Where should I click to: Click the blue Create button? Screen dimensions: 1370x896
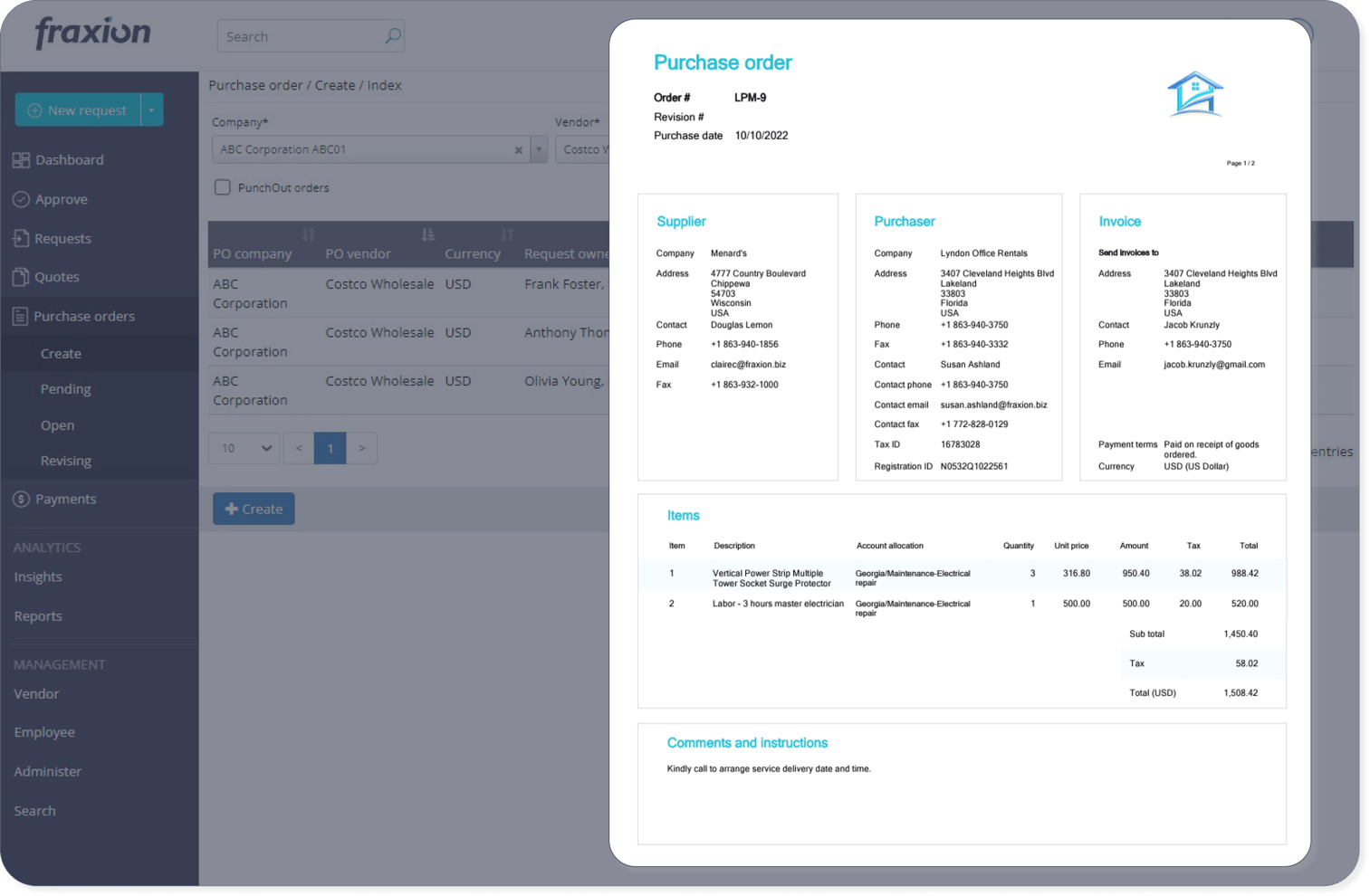tap(254, 509)
